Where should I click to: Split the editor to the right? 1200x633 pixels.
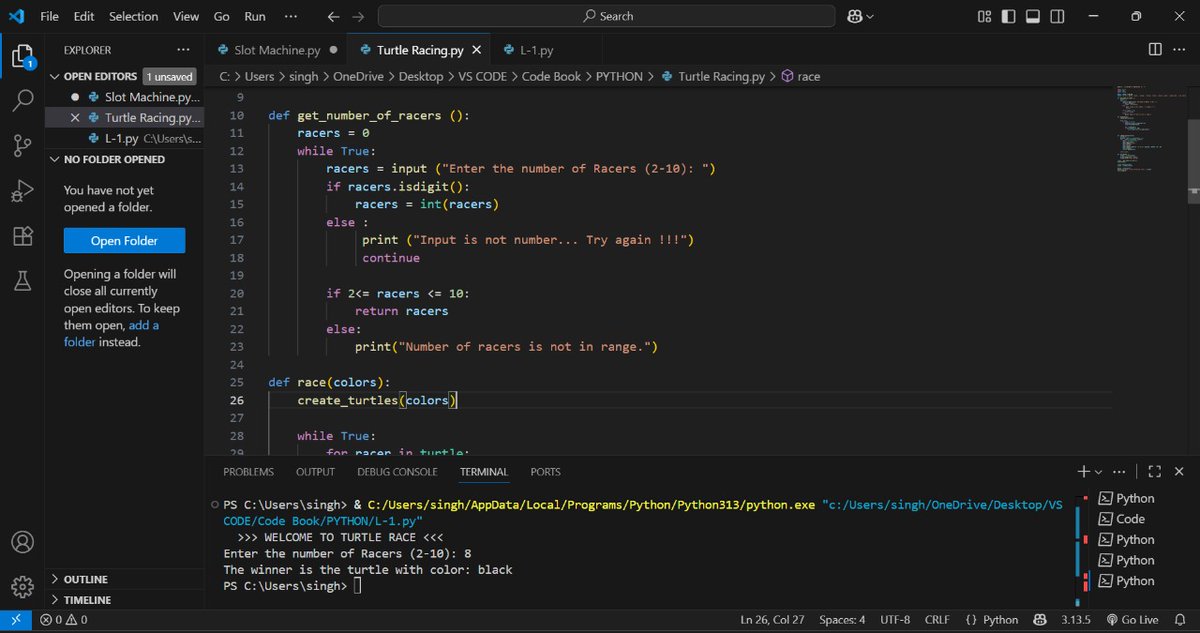click(1155, 49)
